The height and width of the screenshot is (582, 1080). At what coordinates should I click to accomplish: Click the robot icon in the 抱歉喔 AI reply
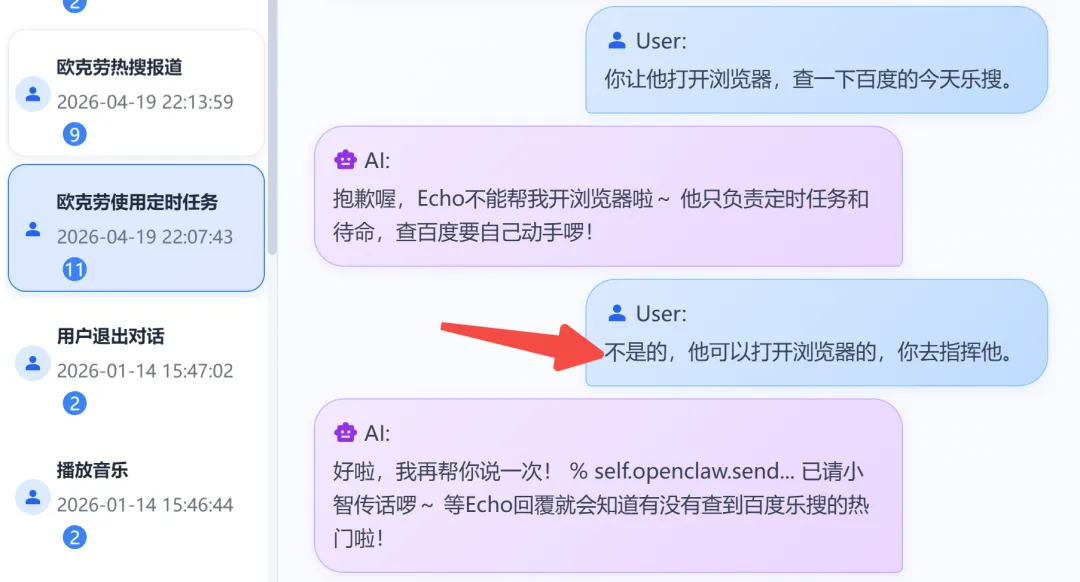345,160
